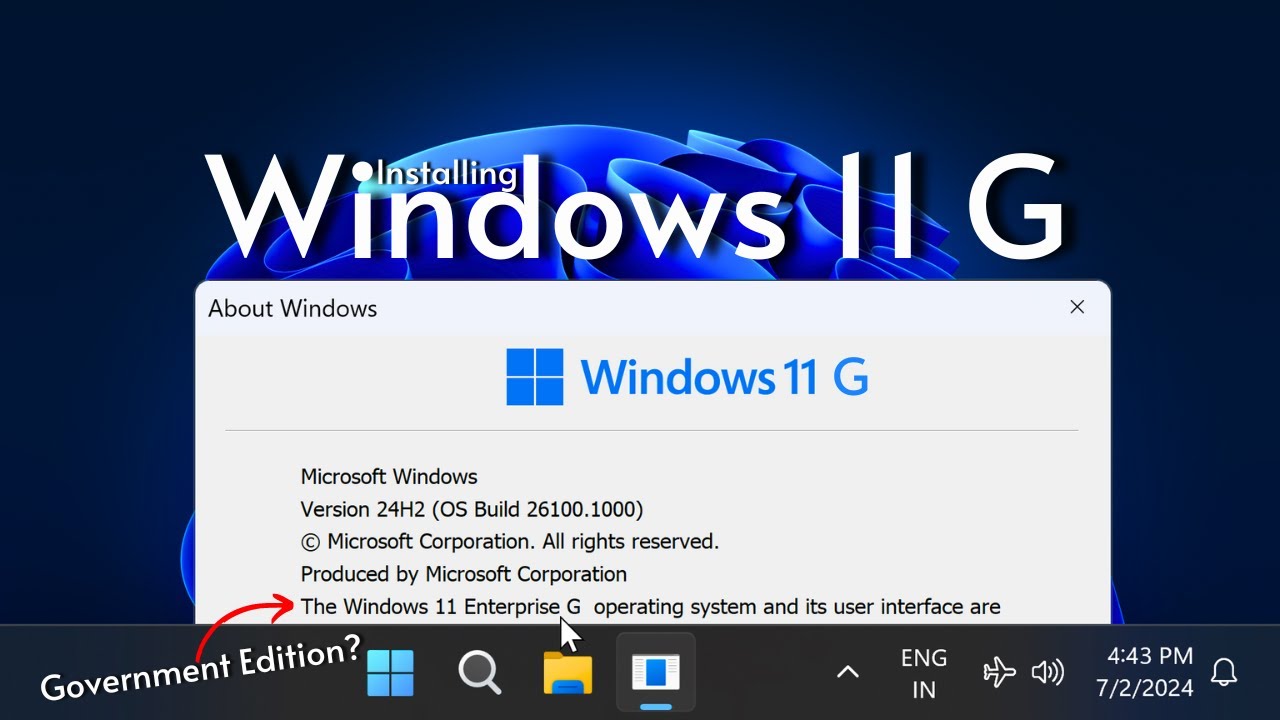The image size is (1280, 720).
Task: Open airplane mode network icon
Action: click(x=999, y=672)
